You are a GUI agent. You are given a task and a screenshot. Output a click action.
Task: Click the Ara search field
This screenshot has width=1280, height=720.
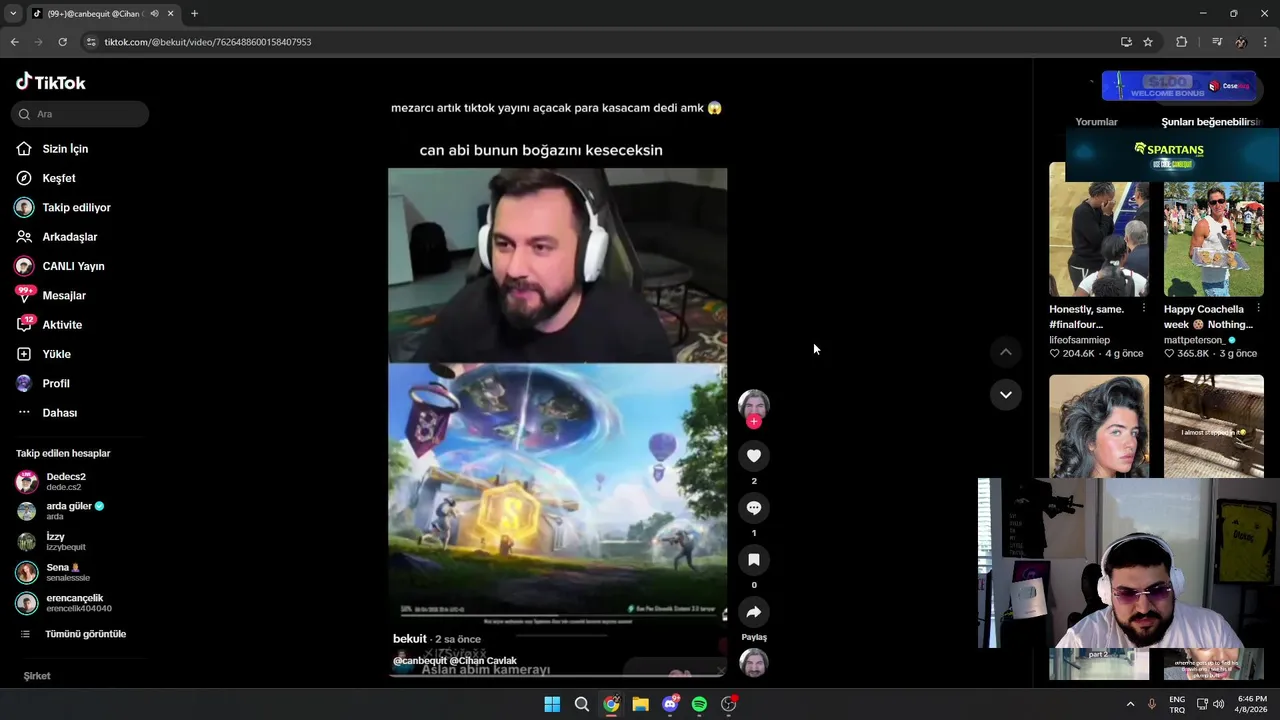(x=80, y=114)
